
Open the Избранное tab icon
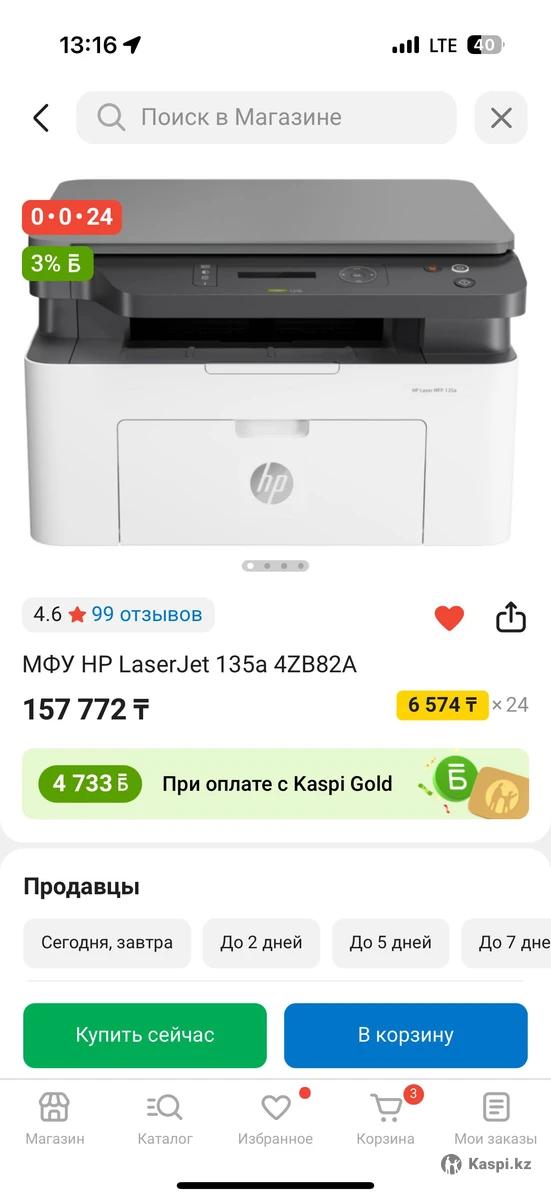click(276, 1107)
